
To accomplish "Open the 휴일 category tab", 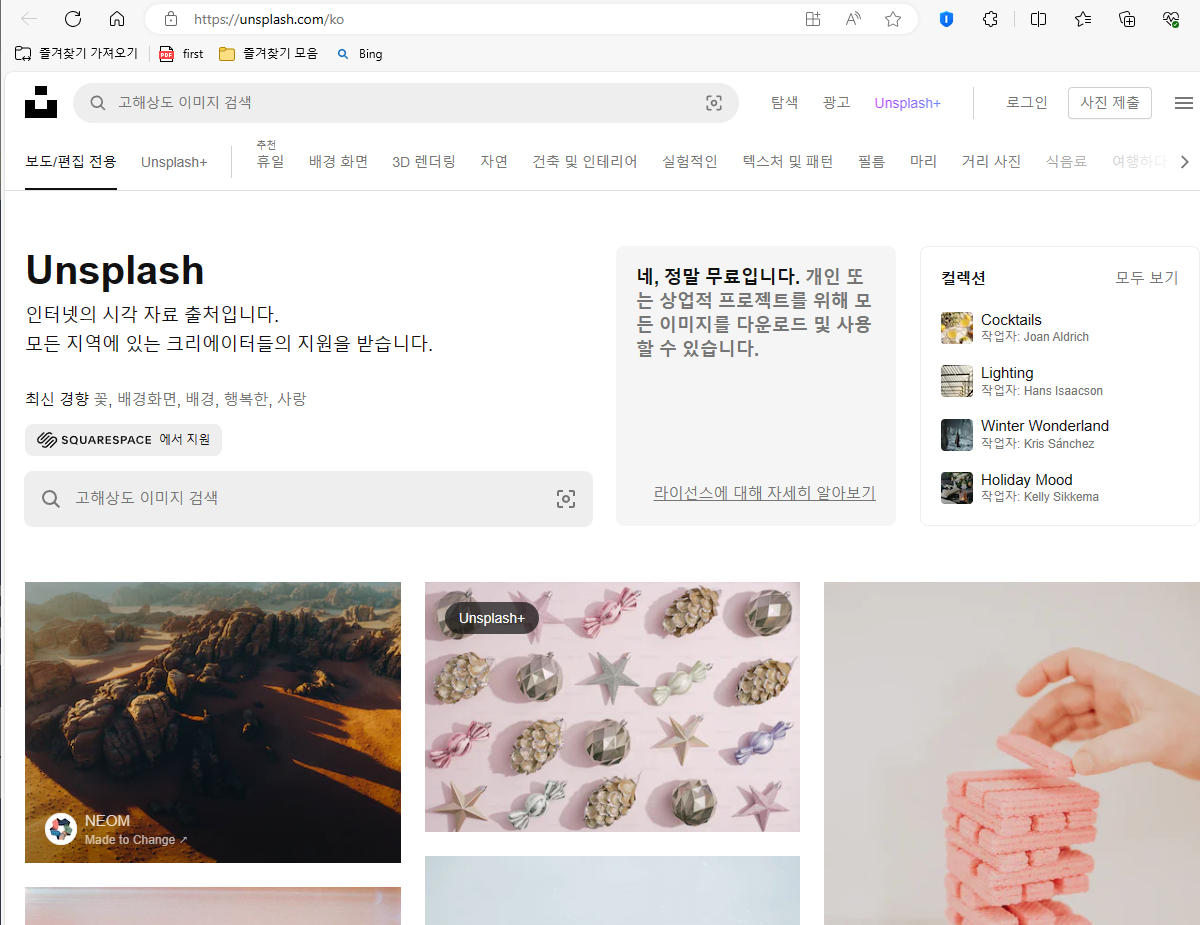I will pyautogui.click(x=270, y=162).
